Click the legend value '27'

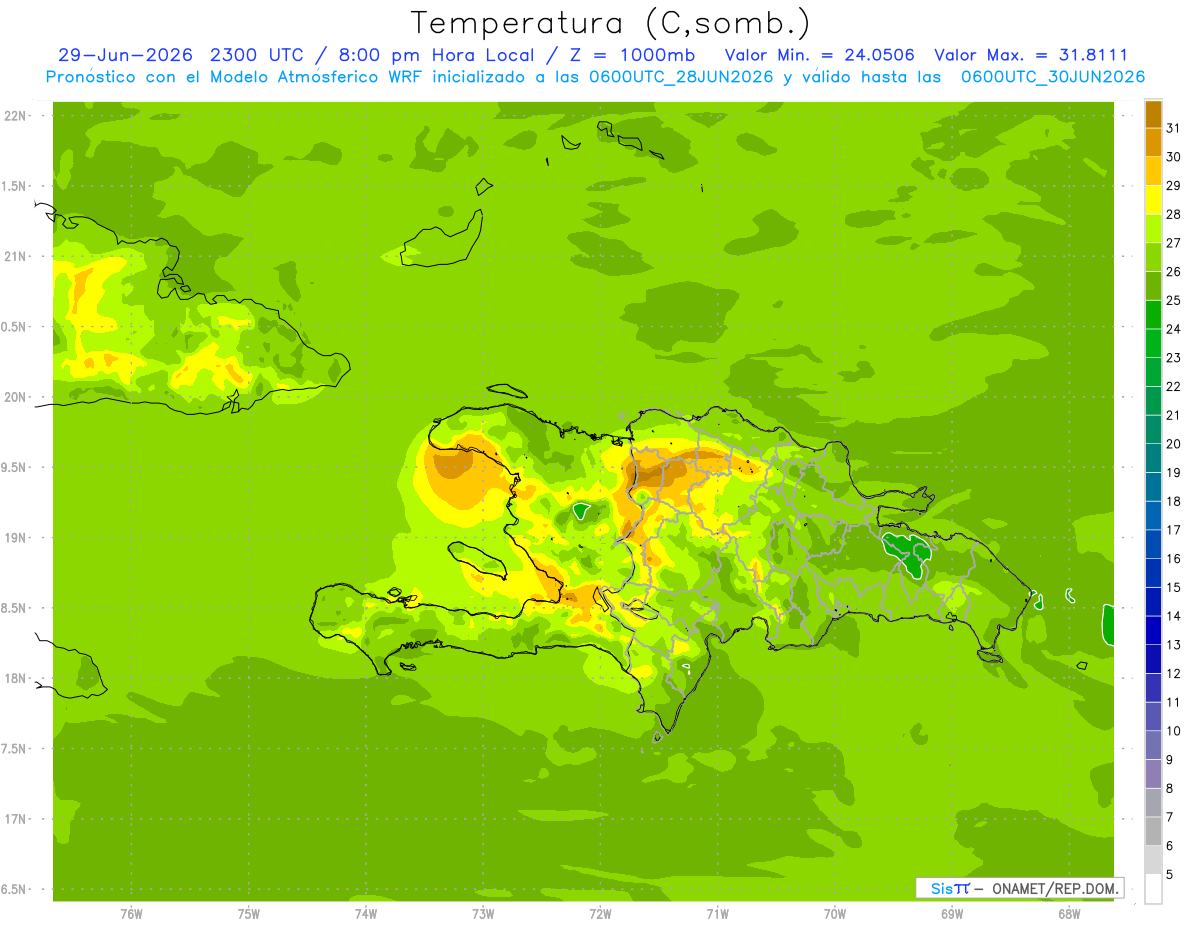1174,243
